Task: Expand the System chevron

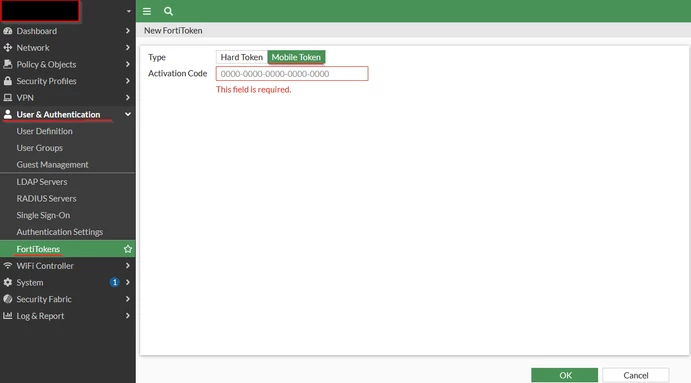Action: [x=127, y=283]
